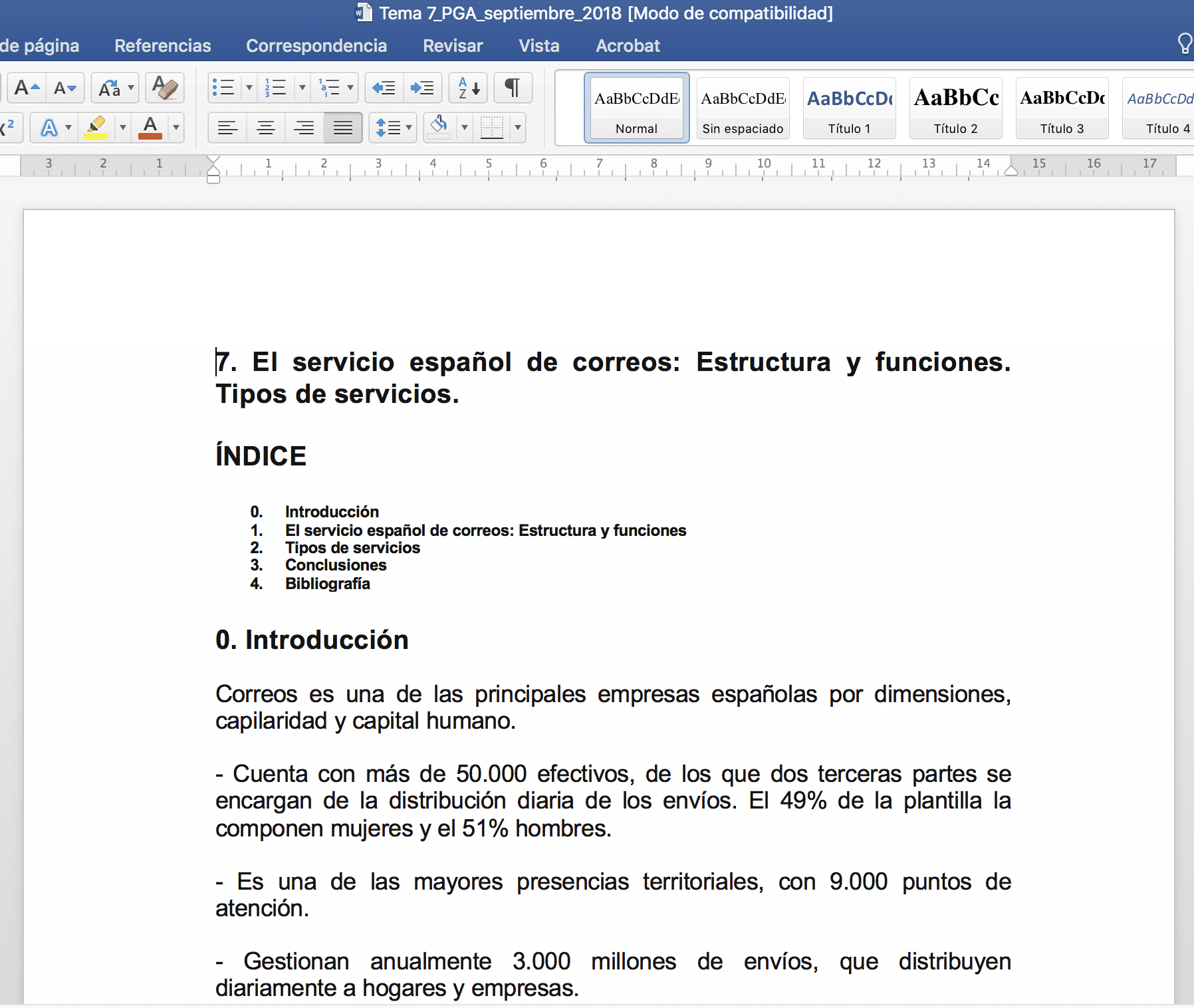1194x1008 pixels.
Task: Open the borders dropdown arrow
Action: [517, 127]
